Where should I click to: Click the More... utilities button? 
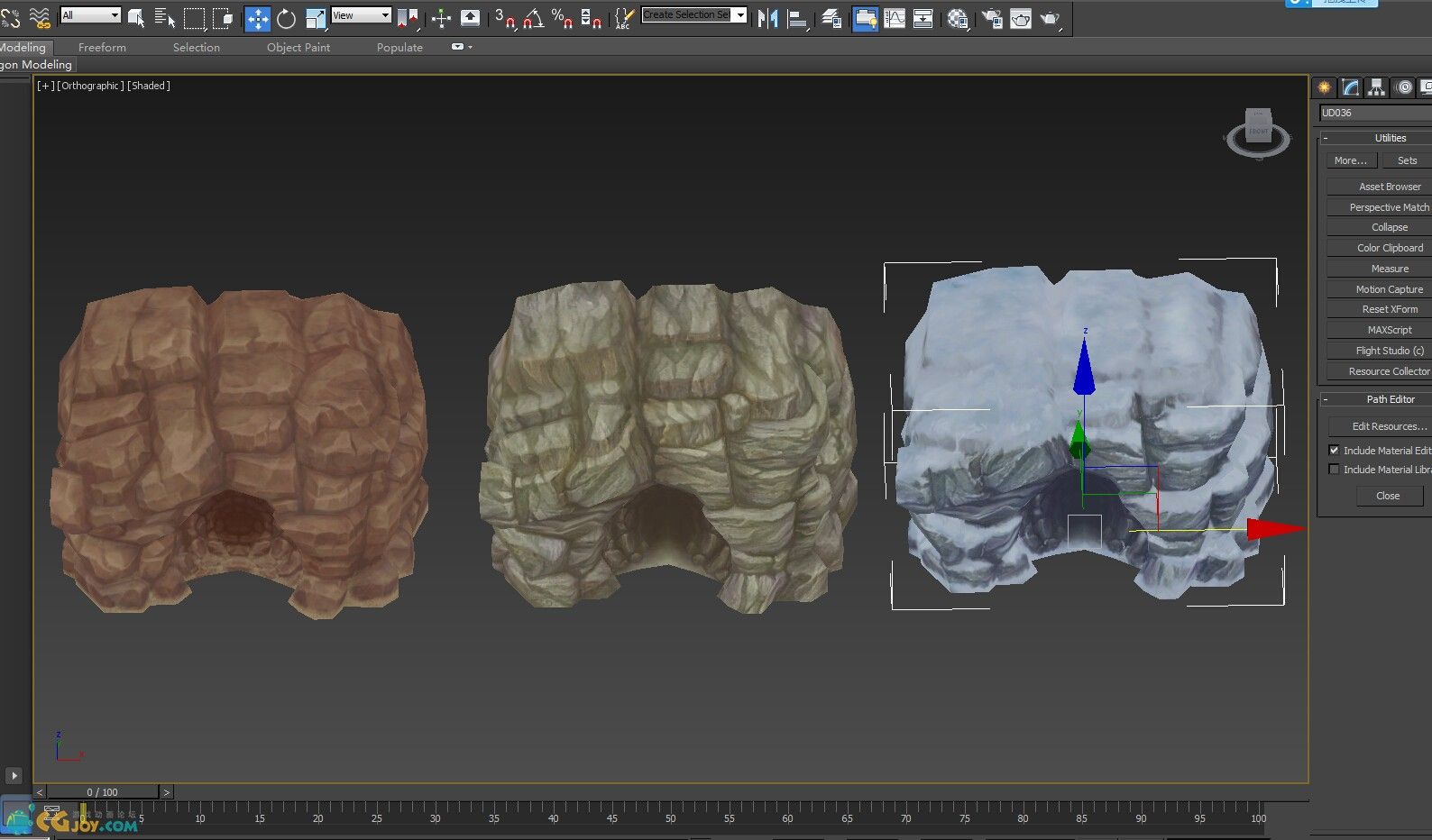pyautogui.click(x=1351, y=160)
